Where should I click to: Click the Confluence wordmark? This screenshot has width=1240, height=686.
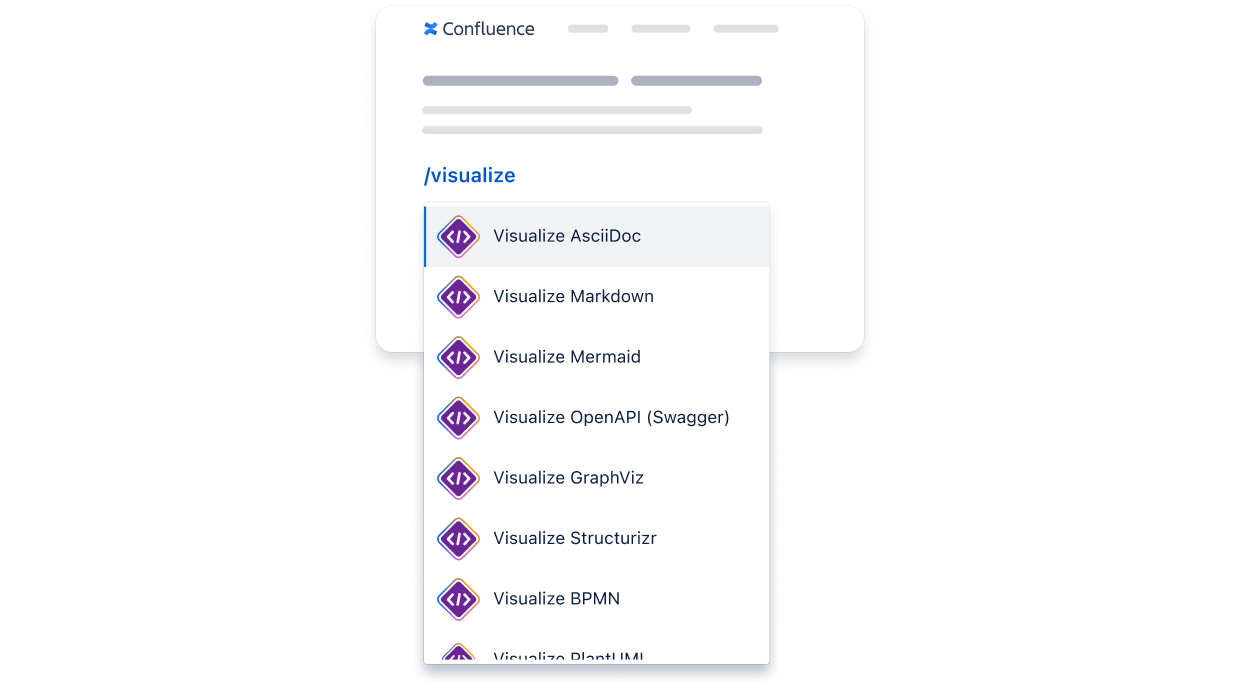(488, 29)
